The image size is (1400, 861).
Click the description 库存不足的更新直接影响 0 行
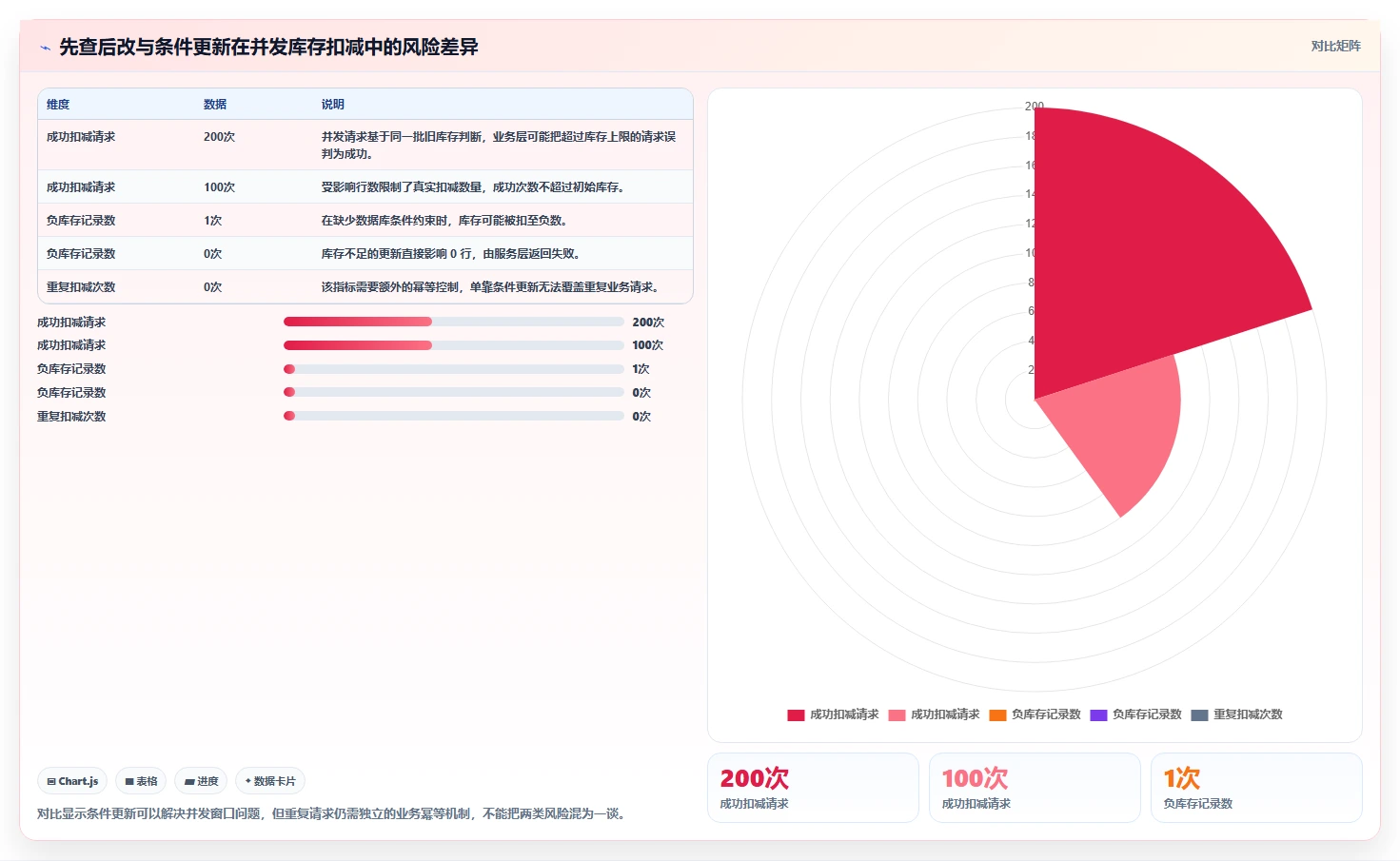pyautogui.click(x=451, y=254)
